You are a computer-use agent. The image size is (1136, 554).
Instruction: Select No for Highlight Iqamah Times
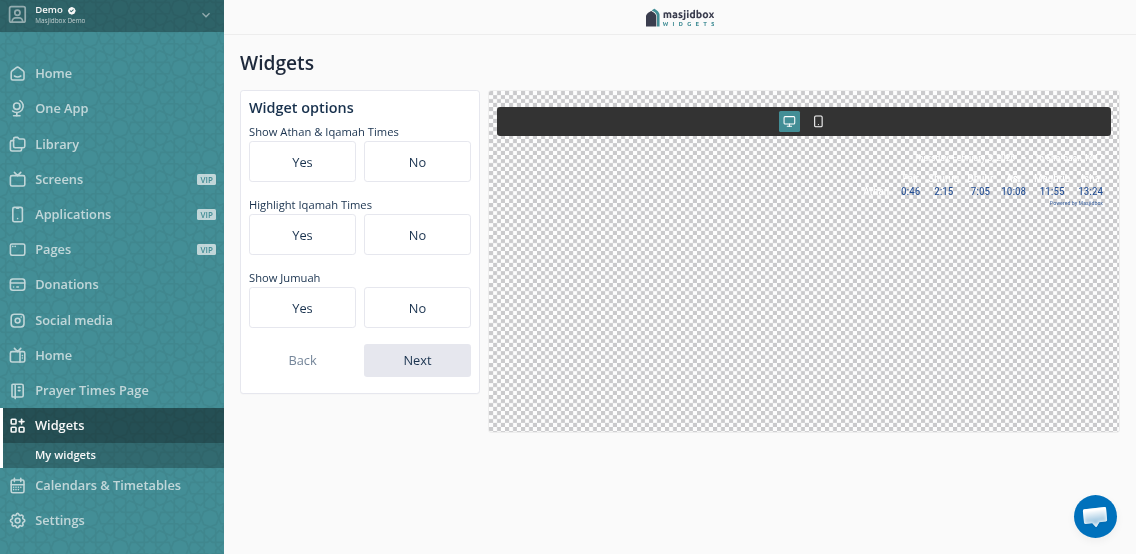coord(417,235)
